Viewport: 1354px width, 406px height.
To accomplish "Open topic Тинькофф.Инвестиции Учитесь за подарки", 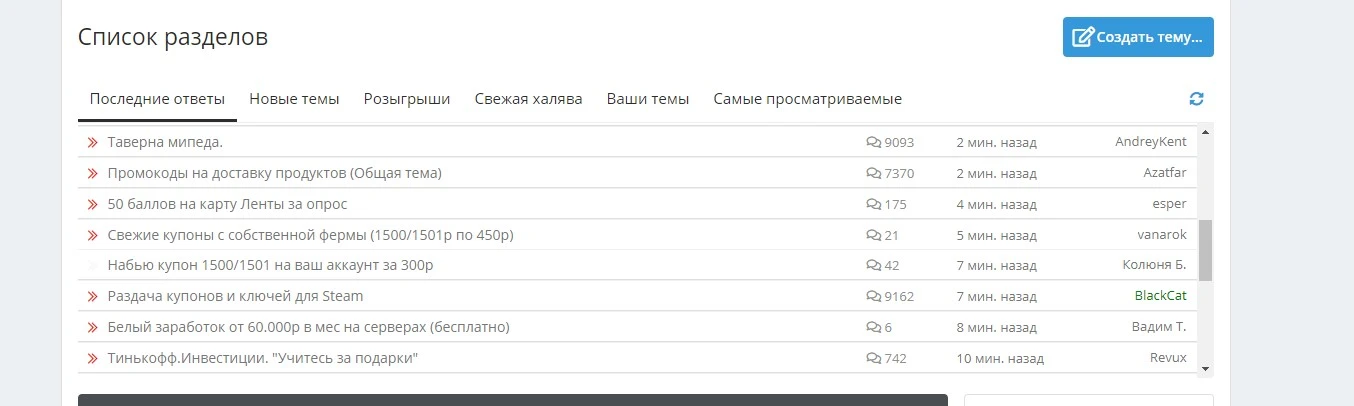I will (x=263, y=358).
